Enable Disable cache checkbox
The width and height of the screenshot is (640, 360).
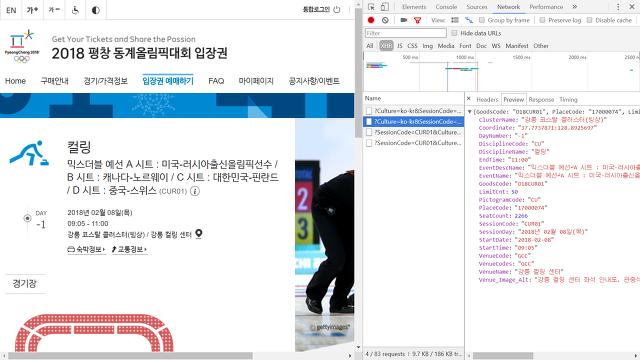tap(589, 20)
